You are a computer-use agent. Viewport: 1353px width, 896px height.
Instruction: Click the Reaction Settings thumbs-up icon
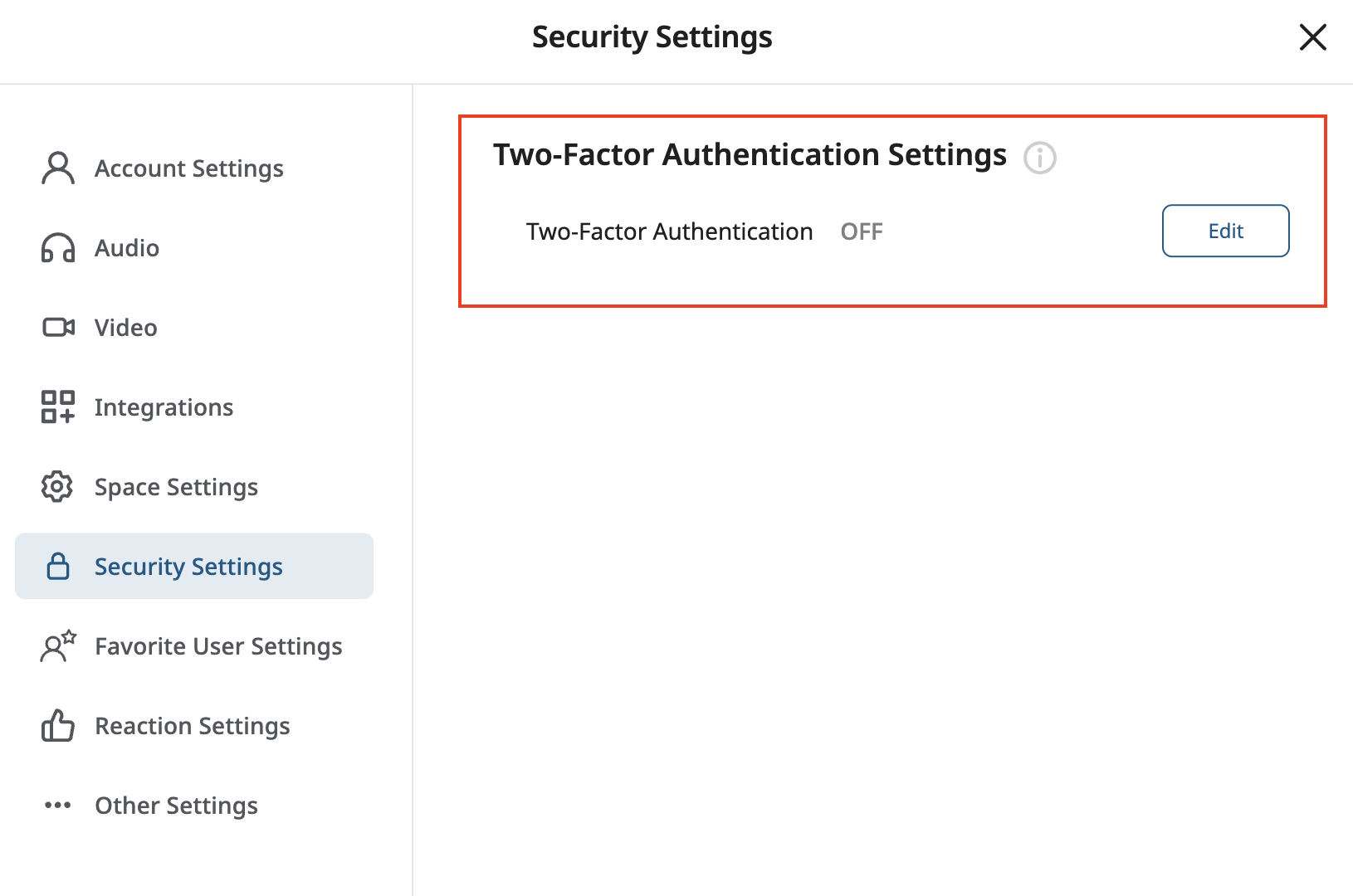tap(57, 726)
